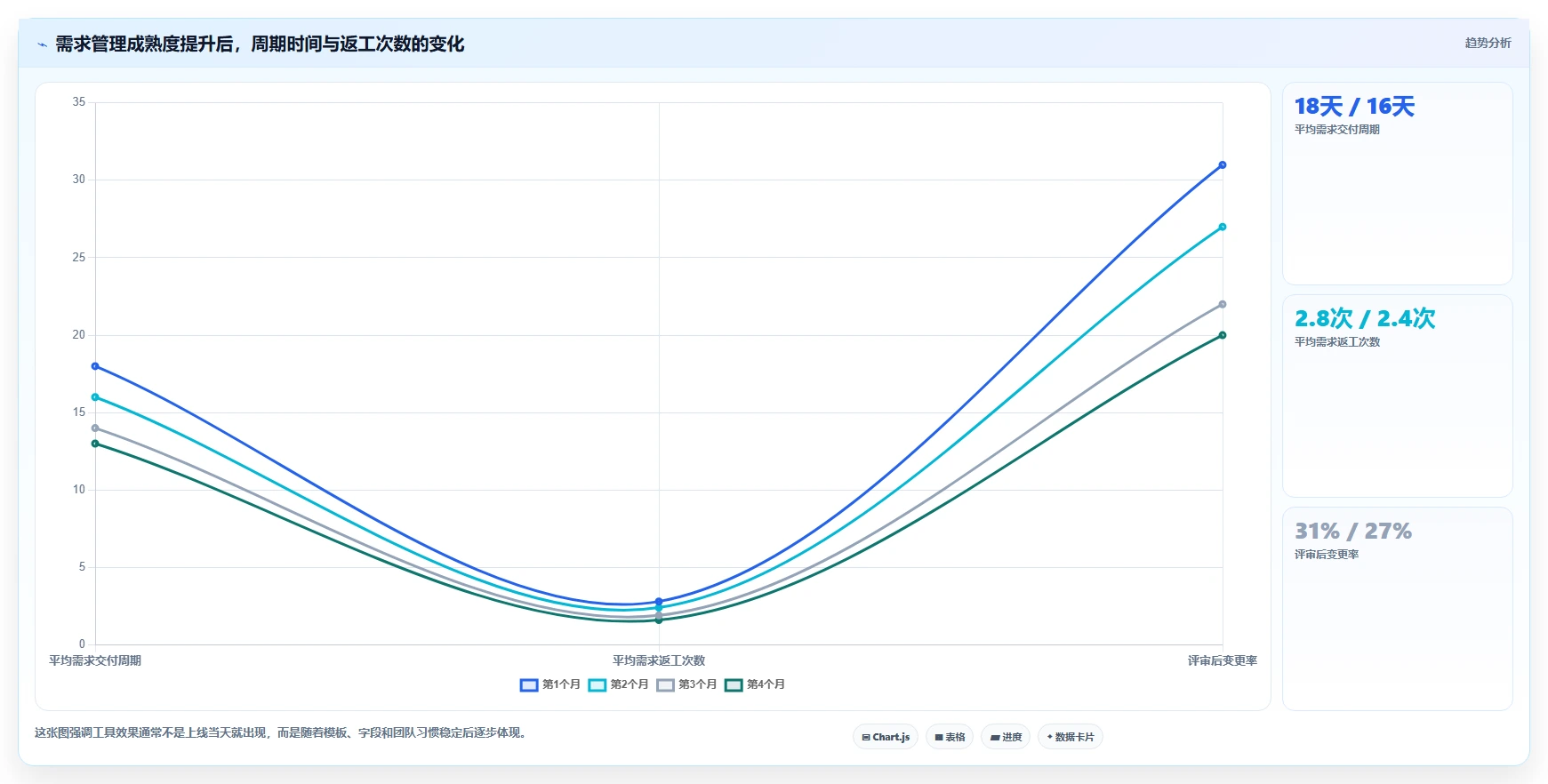1548x784 pixels.
Task: Click the 趋势分析 label in the header
Action: pyautogui.click(x=1488, y=43)
